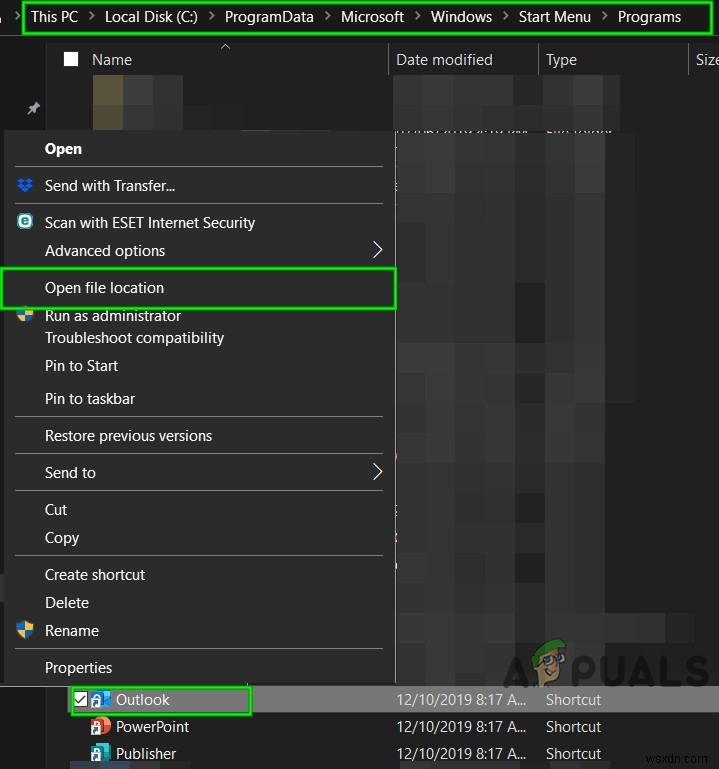Open dropdown chevron after Microsoft in path

(x=418, y=17)
